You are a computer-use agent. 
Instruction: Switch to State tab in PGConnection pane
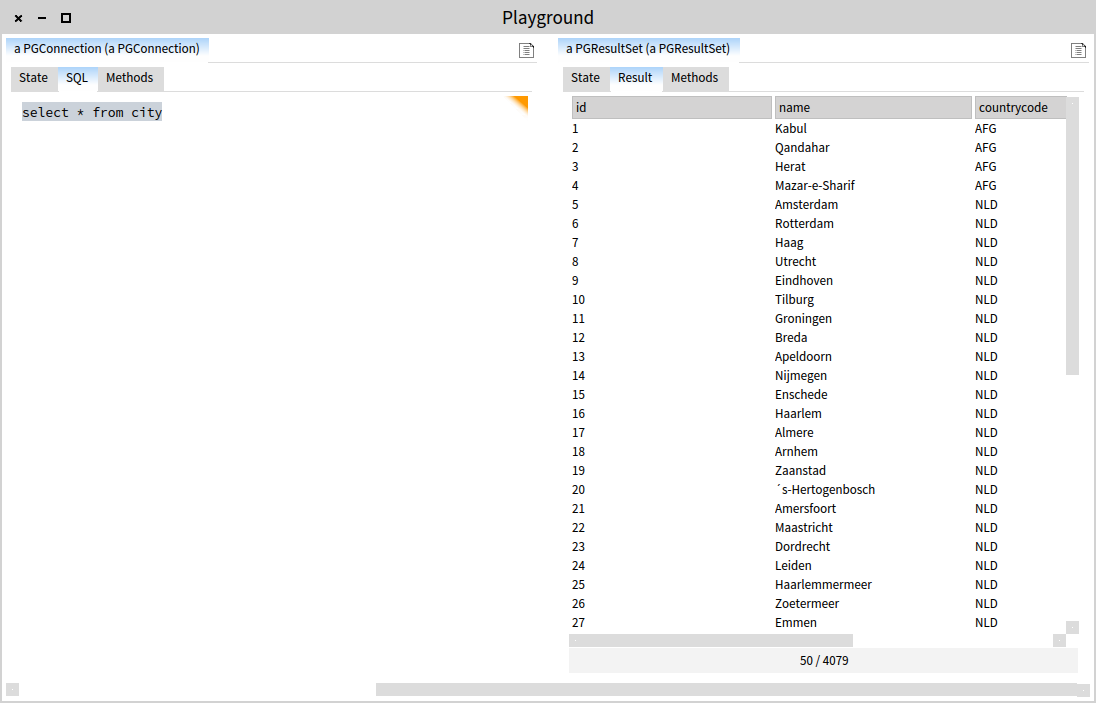tap(34, 78)
